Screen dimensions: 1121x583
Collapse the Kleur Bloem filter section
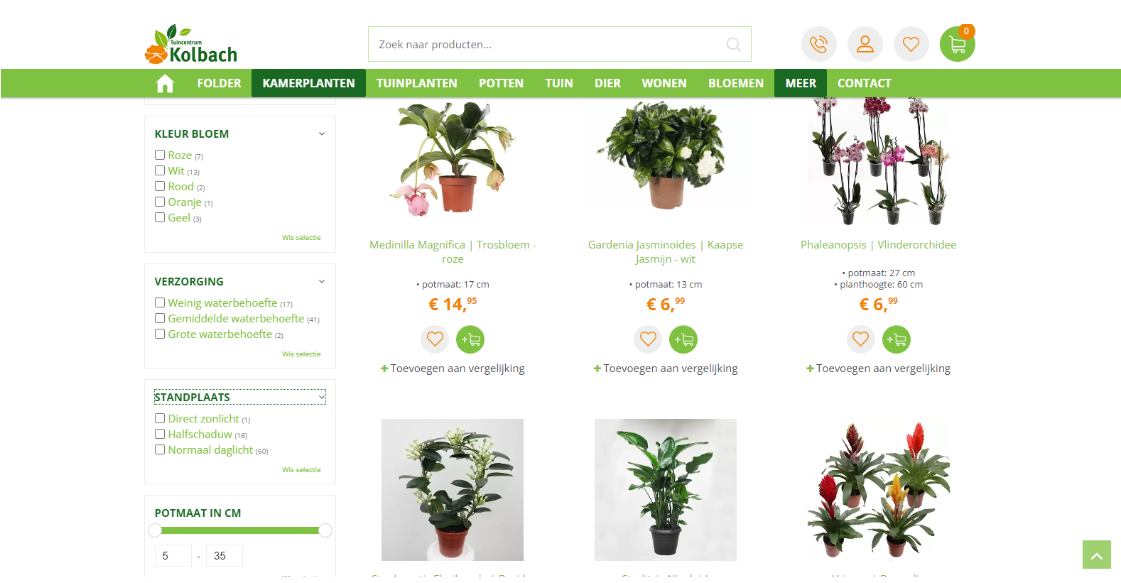[322, 134]
